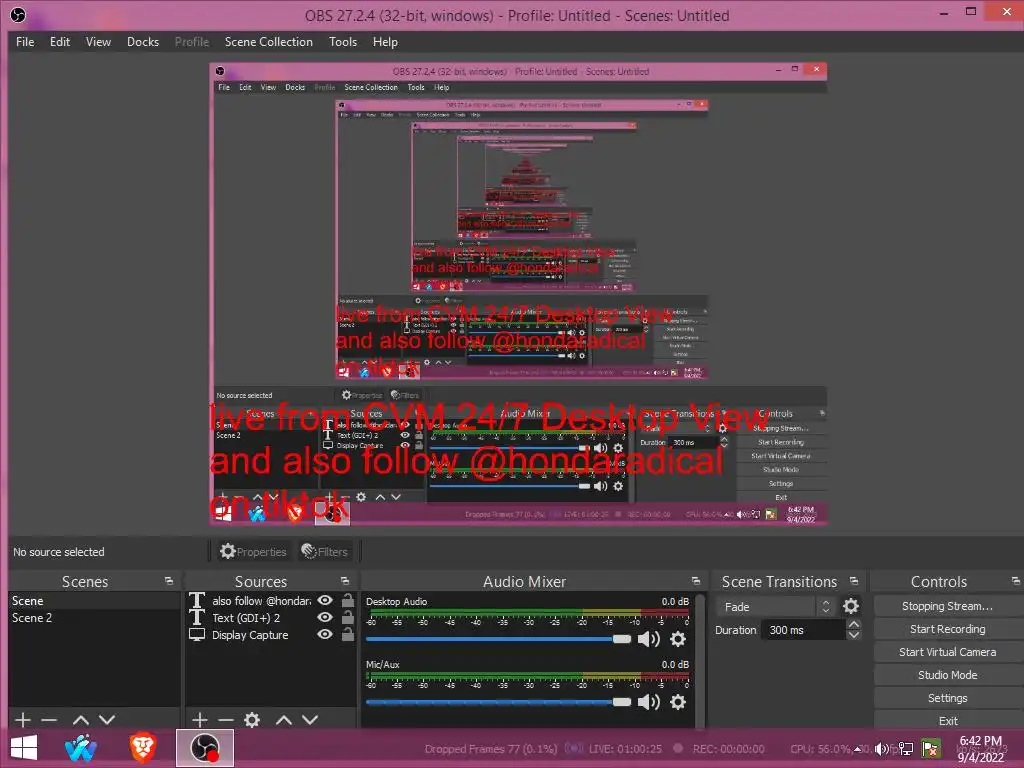Move scene up in Scenes list
Screen dimensions: 1024x768
(x=81, y=720)
